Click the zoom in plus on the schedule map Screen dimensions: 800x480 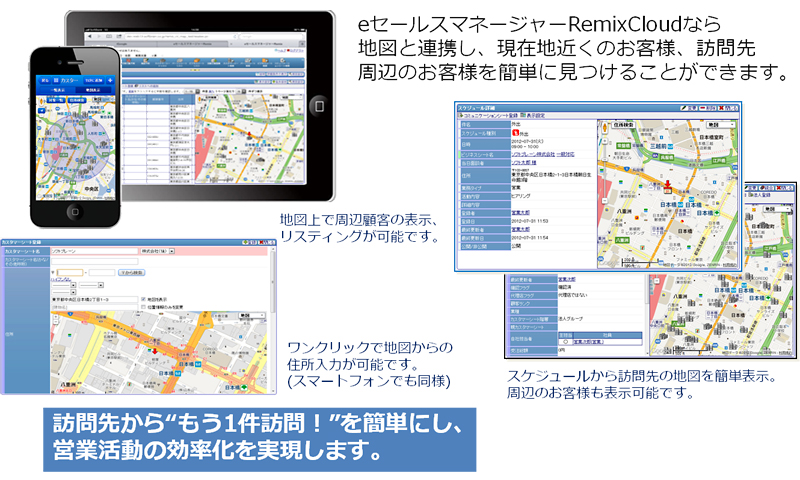(605, 141)
